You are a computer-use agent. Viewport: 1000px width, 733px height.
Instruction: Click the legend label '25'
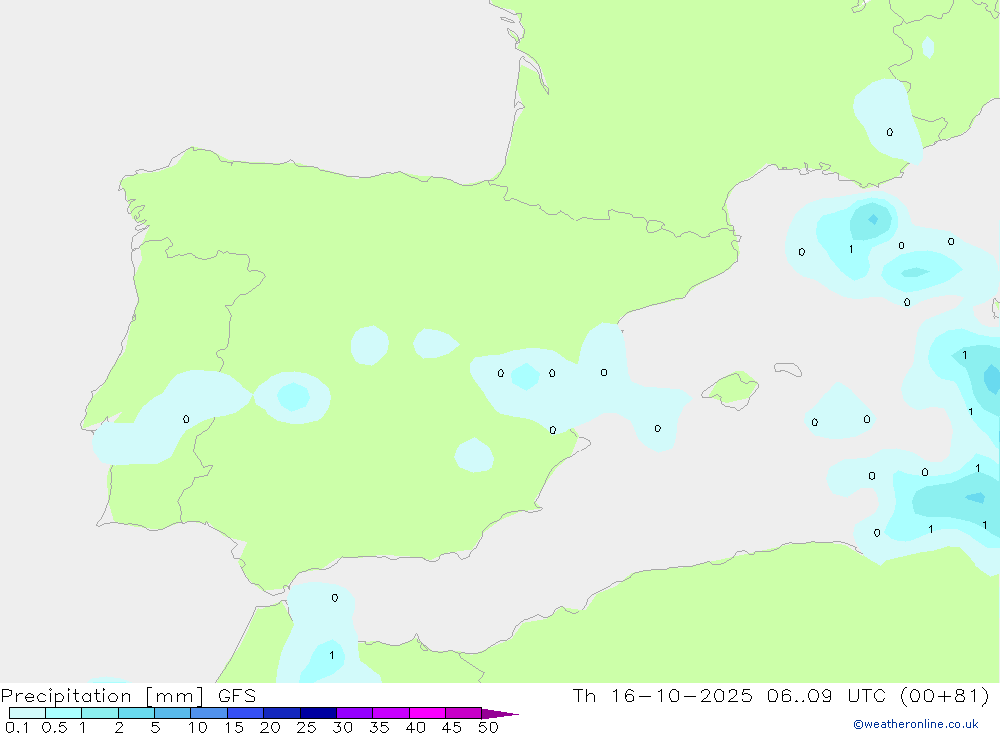(306, 727)
